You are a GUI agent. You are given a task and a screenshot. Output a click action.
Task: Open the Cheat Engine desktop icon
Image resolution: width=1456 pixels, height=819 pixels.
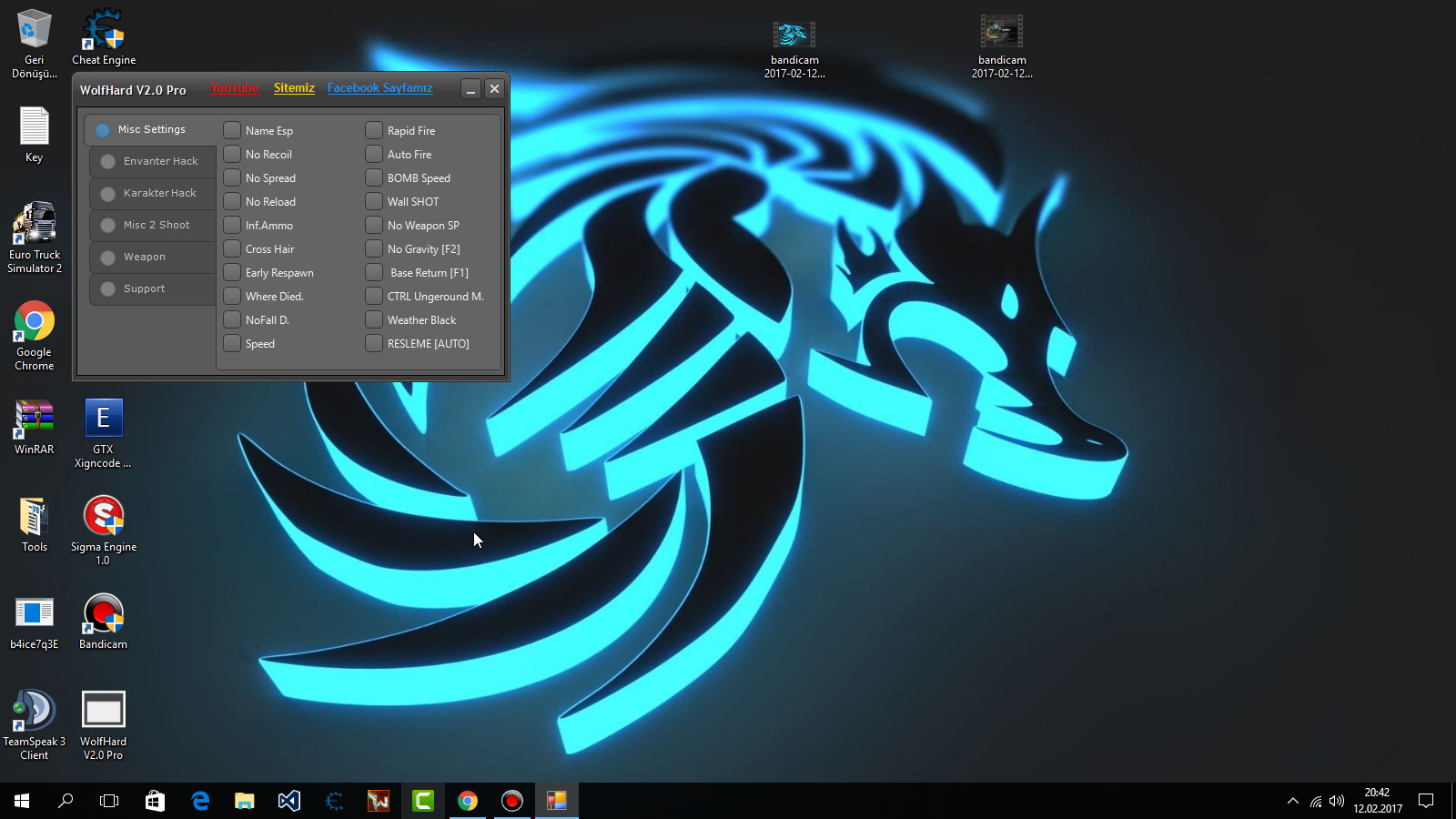pyautogui.click(x=104, y=37)
